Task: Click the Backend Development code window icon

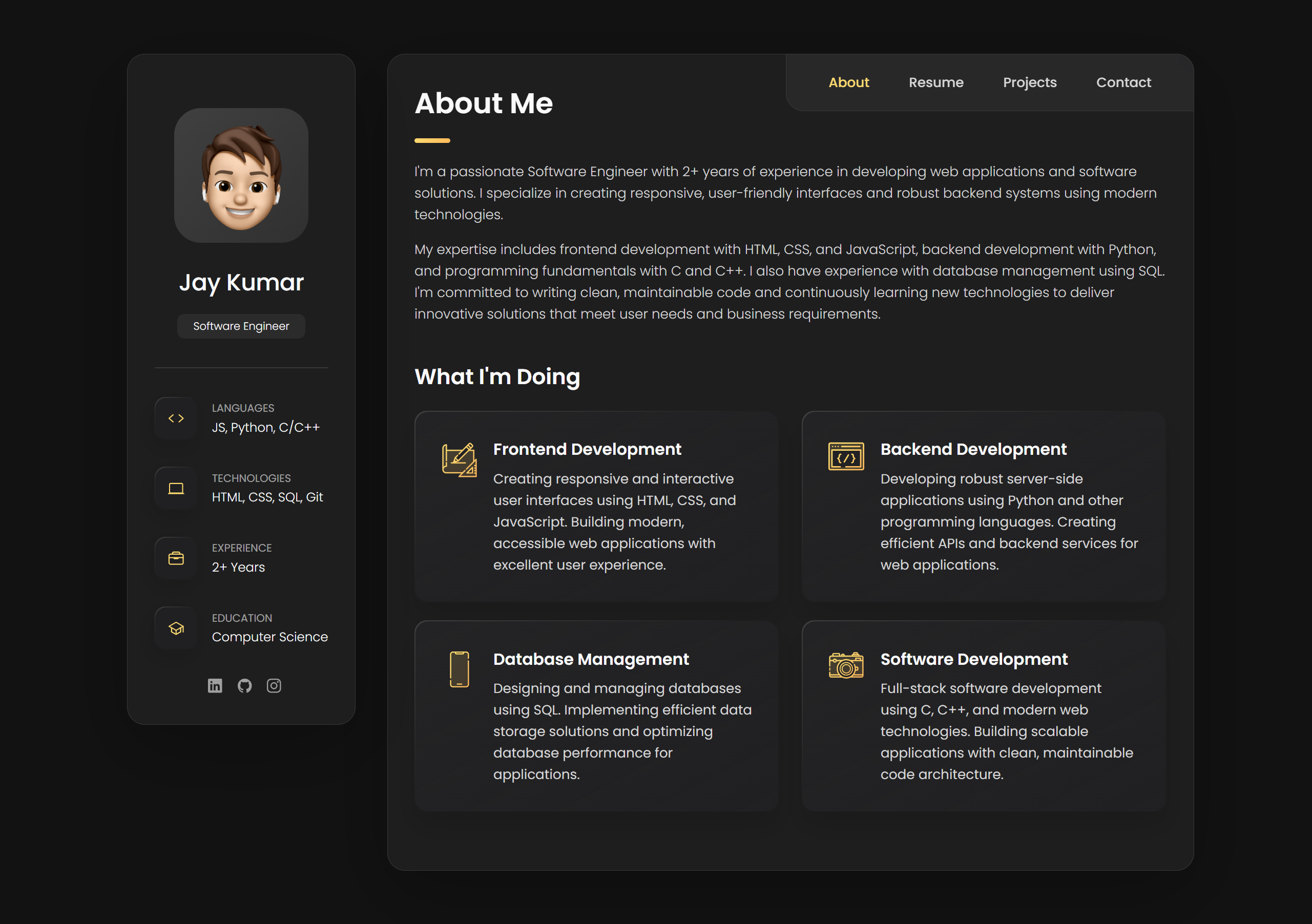Action: pyautogui.click(x=846, y=456)
